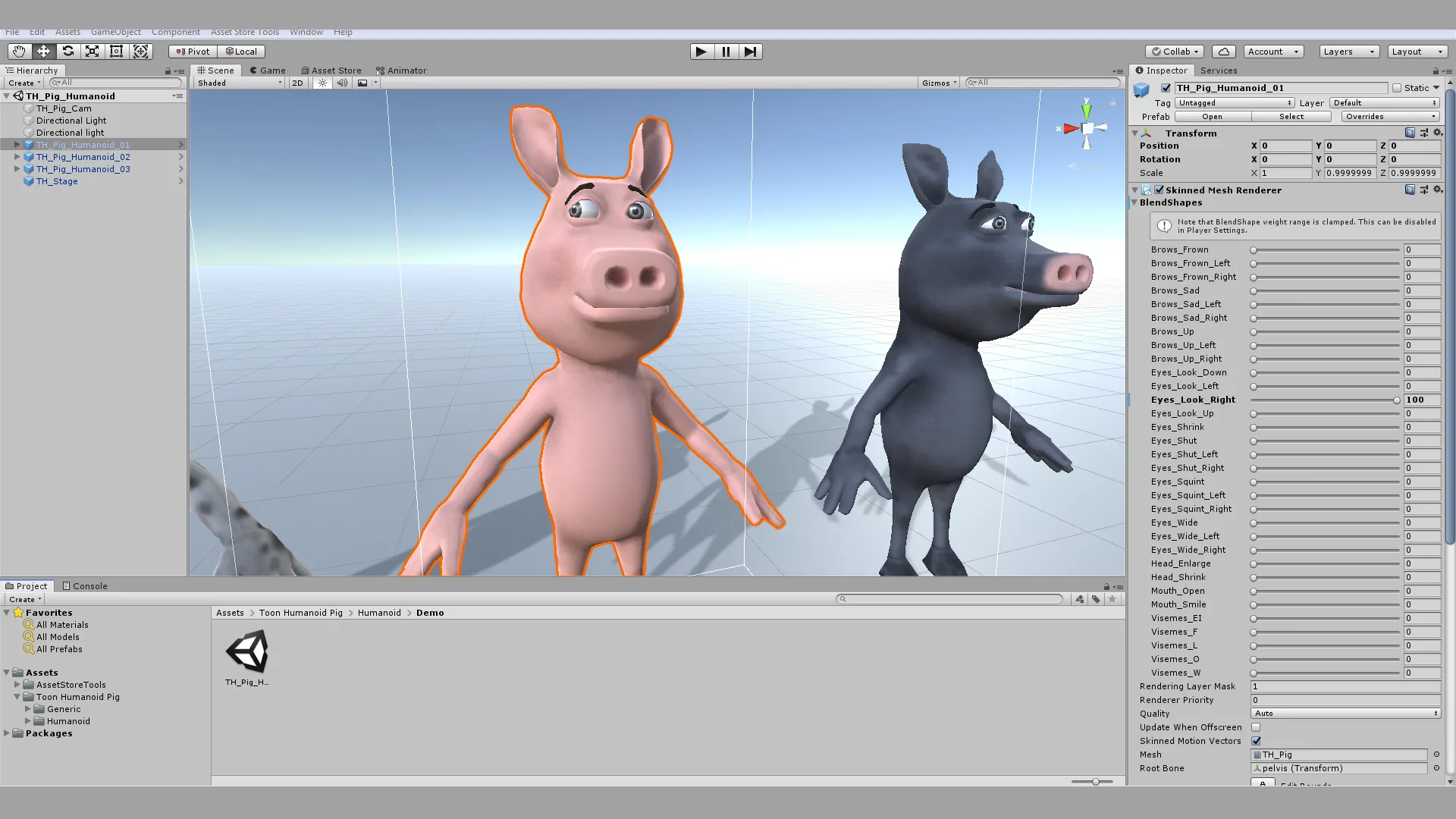Open the Tag dropdown

1235,102
